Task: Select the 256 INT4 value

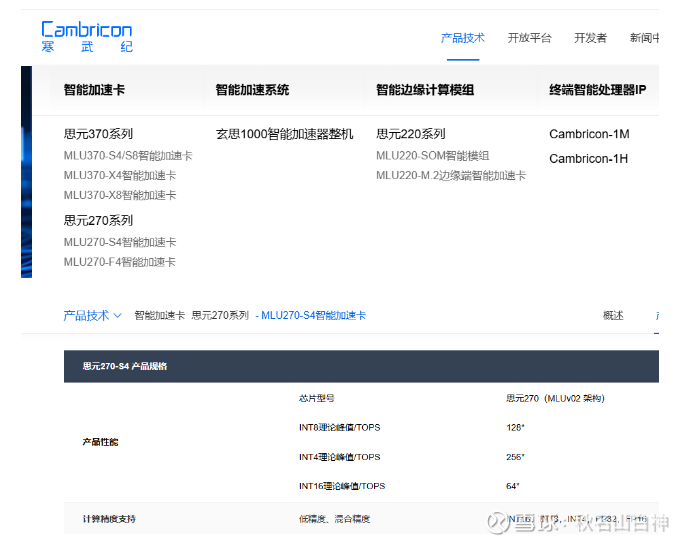Action: (515, 457)
